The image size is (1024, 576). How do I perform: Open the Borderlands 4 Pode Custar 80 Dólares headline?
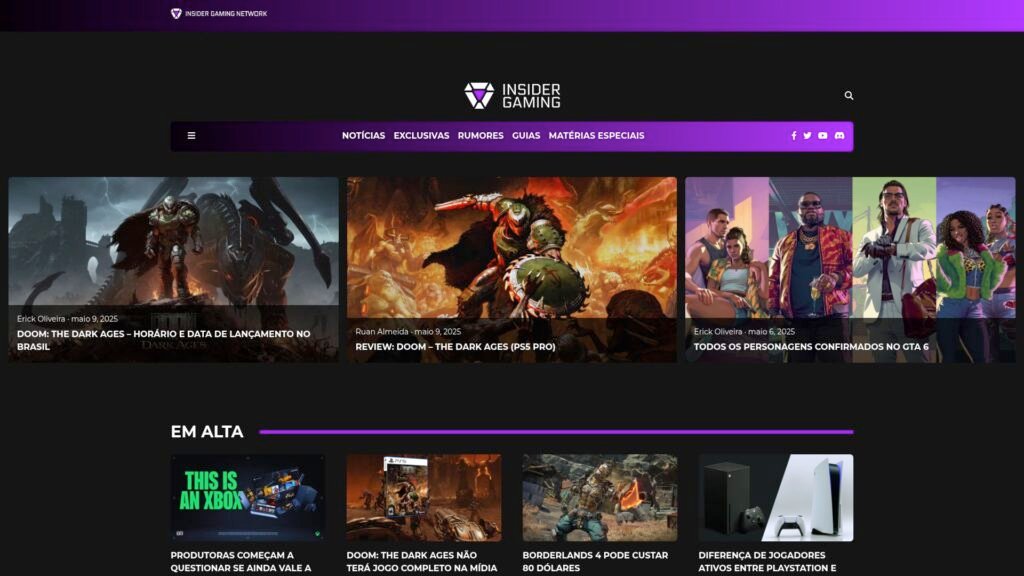(x=595, y=562)
